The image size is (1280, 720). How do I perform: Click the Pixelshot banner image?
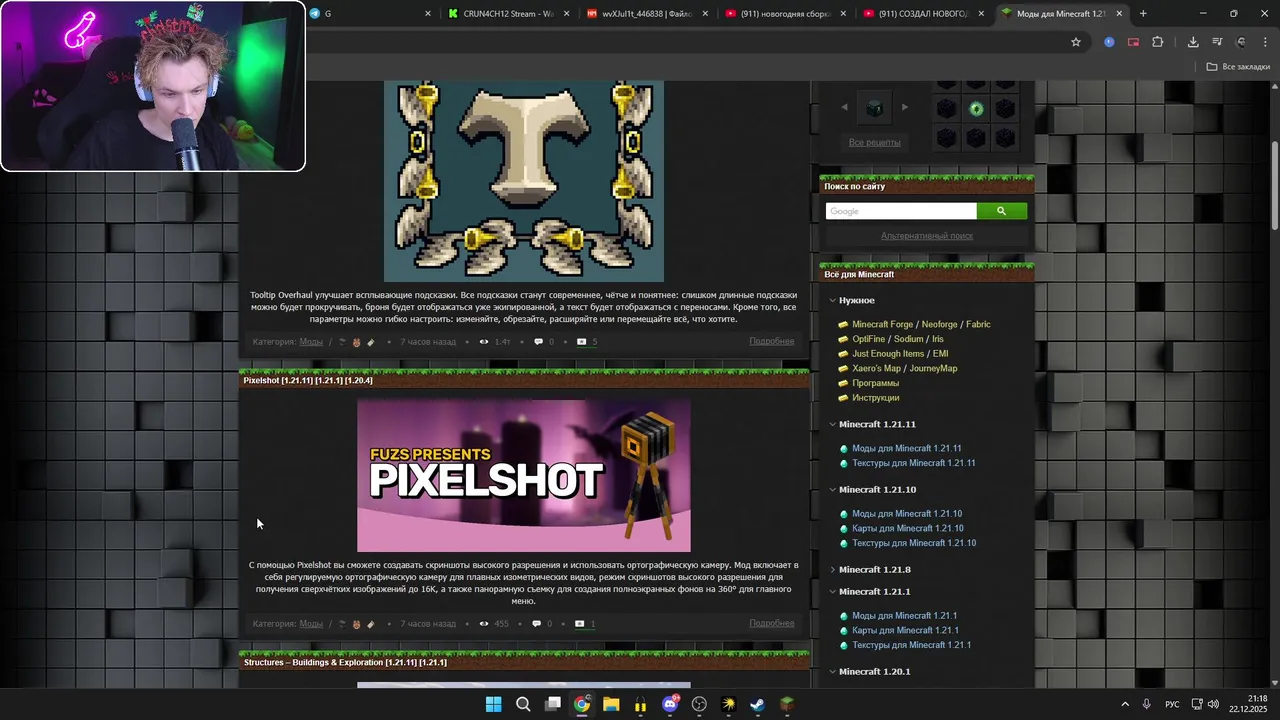[x=523, y=476]
